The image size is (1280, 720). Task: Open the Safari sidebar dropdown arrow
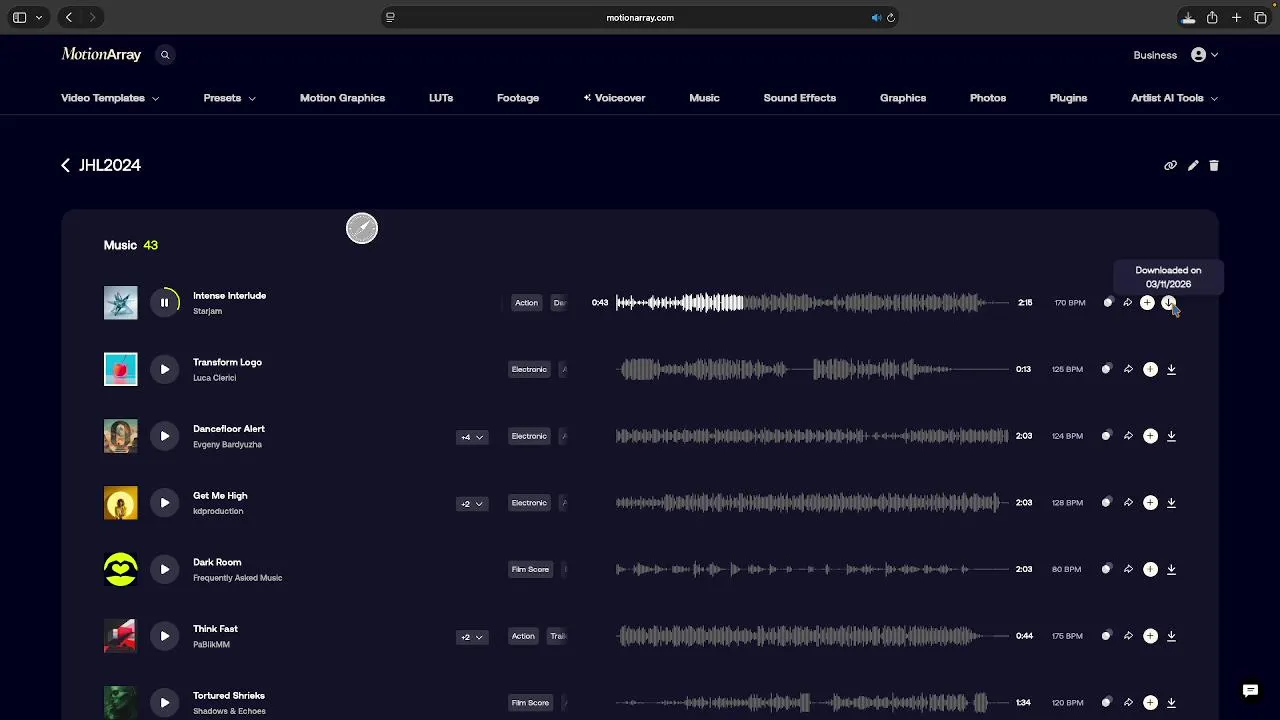tap(39, 17)
